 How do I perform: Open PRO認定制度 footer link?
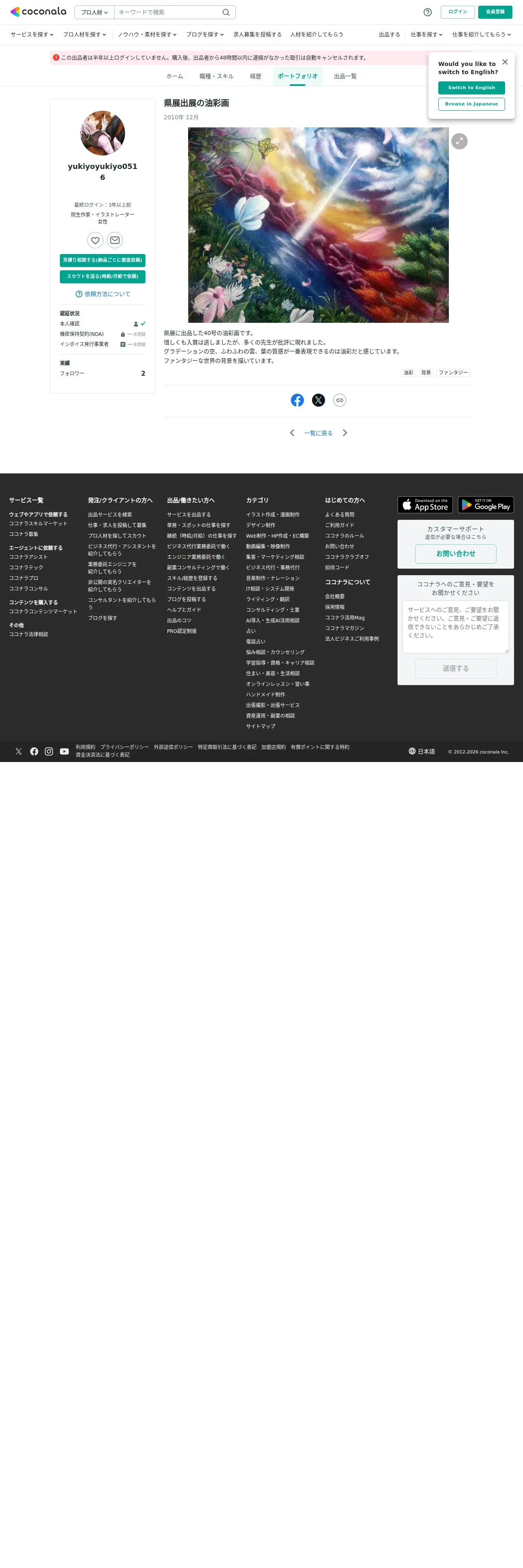182,631
